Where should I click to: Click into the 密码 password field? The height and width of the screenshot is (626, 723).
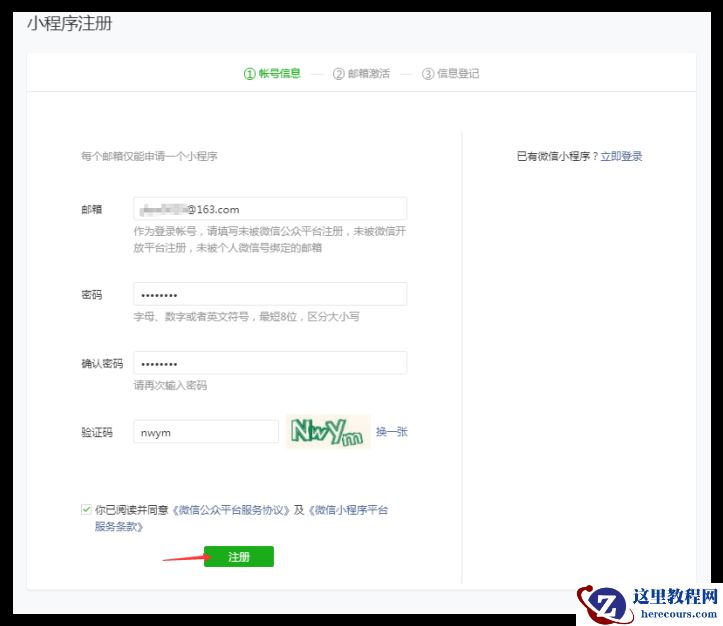tap(269, 294)
